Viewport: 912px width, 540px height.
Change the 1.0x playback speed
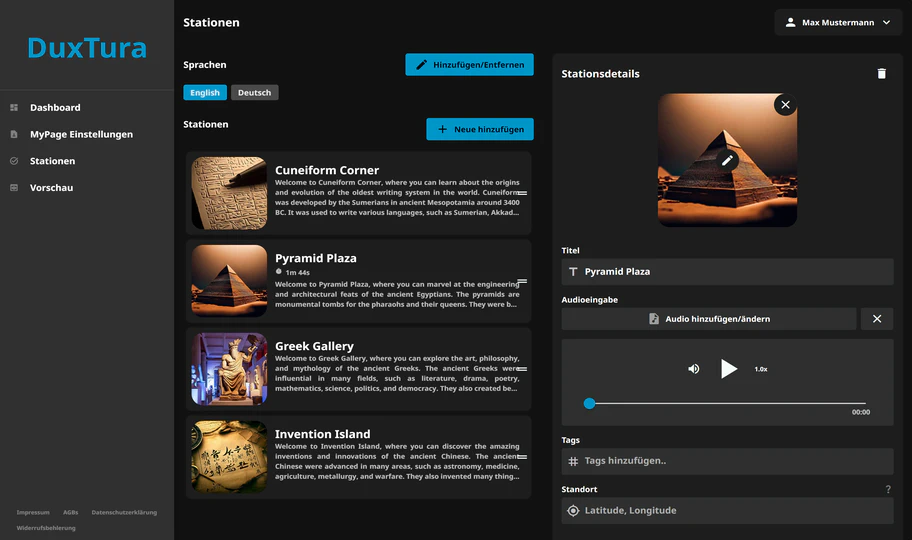[x=761, y=370]
